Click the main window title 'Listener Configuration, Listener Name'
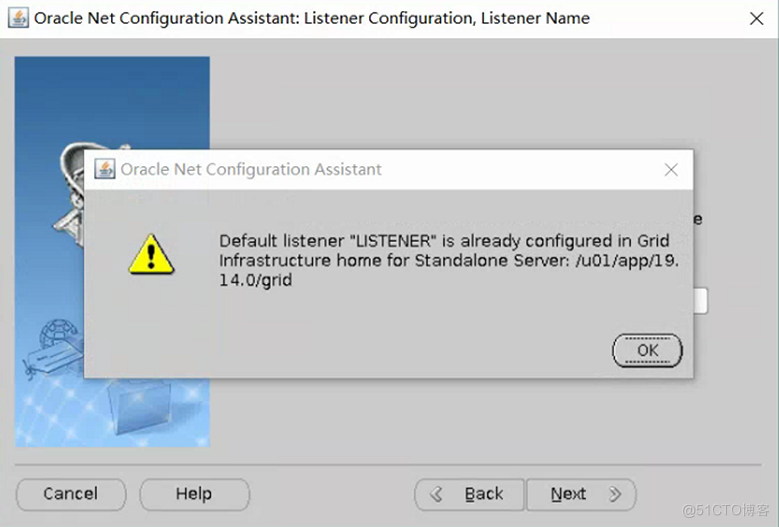The width and height of the screenshot is (779, 527). (447, 18)
